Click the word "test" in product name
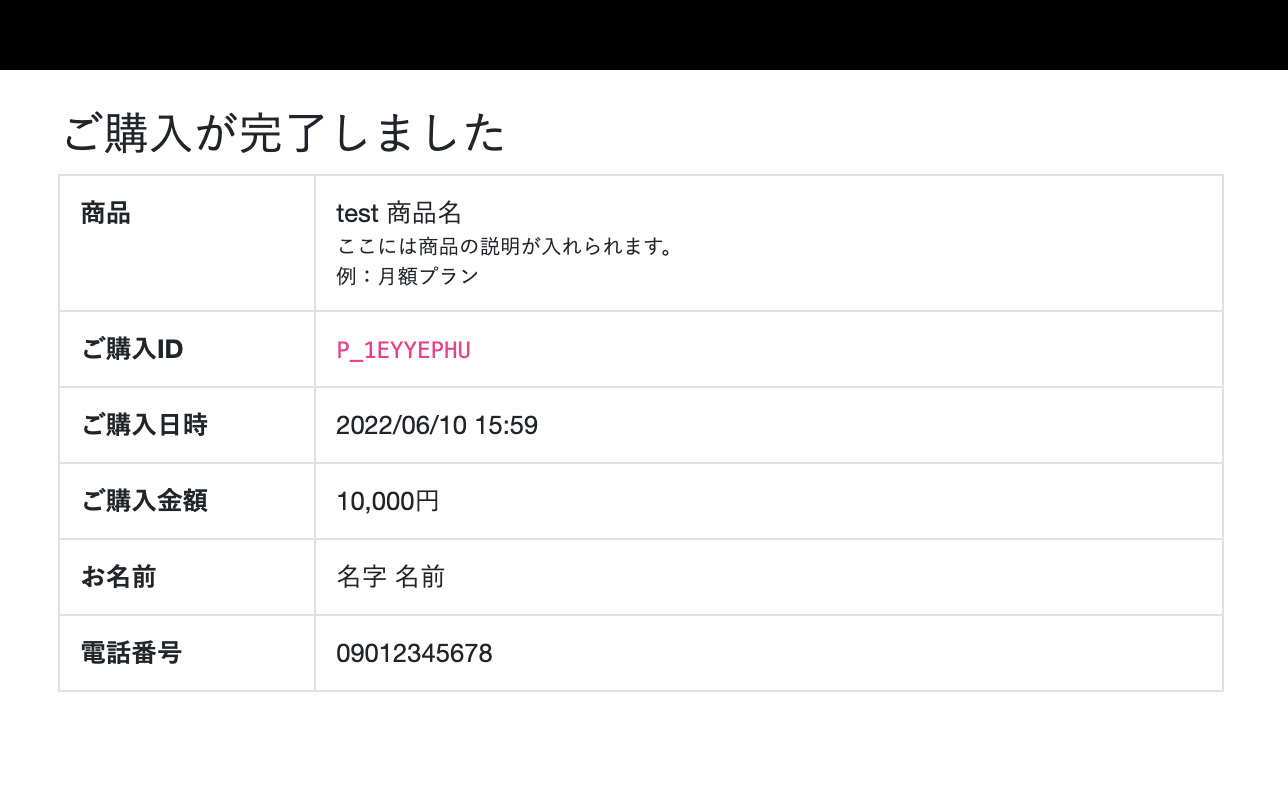 coord(357,213)
